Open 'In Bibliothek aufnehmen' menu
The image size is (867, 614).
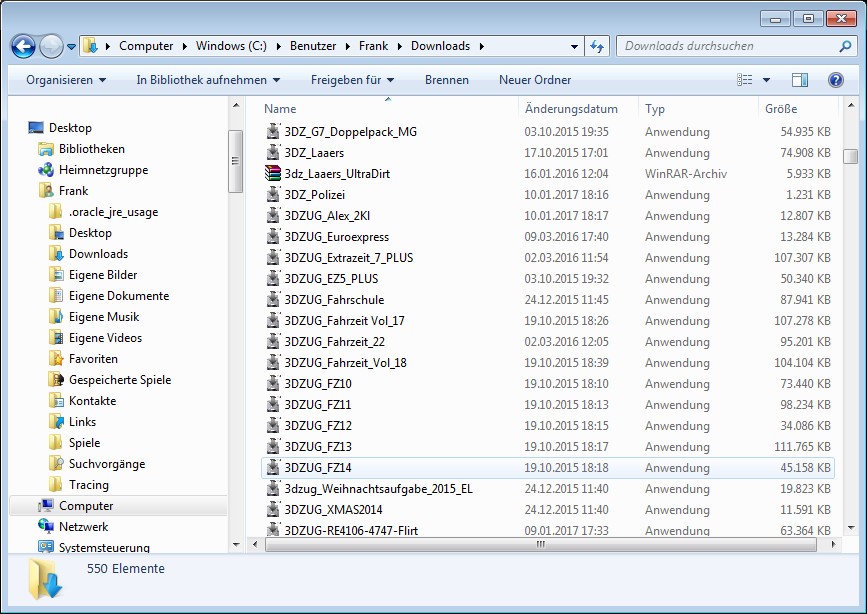pos(208,80)
